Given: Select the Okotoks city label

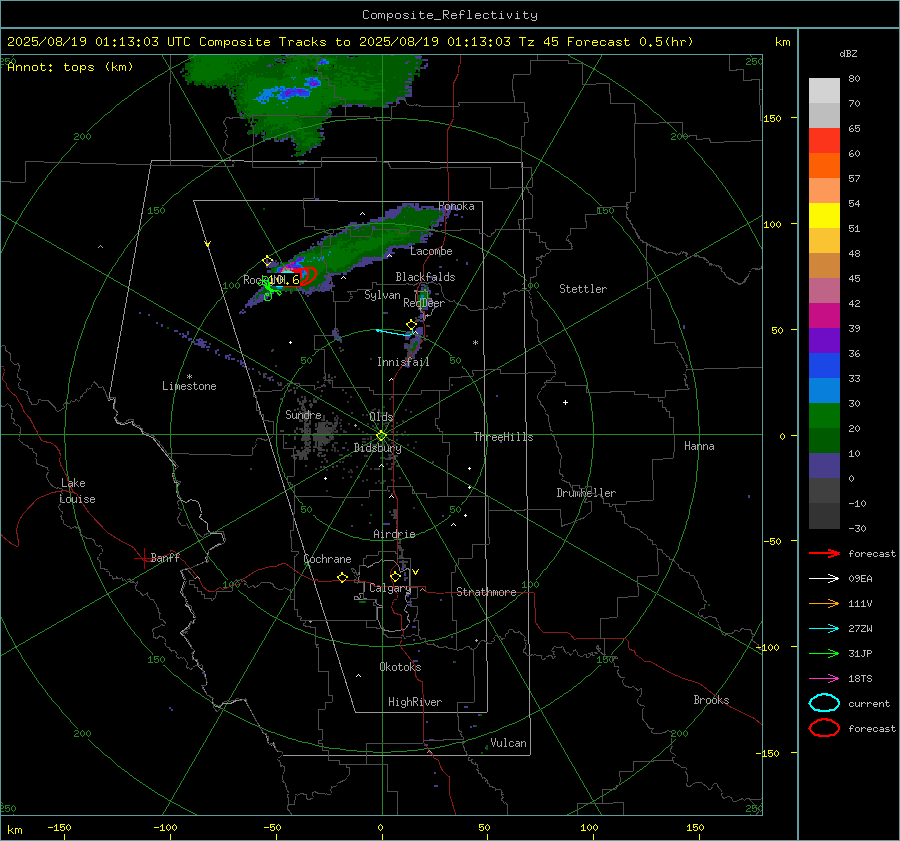Looking at the screenshot, I should 400,667.
